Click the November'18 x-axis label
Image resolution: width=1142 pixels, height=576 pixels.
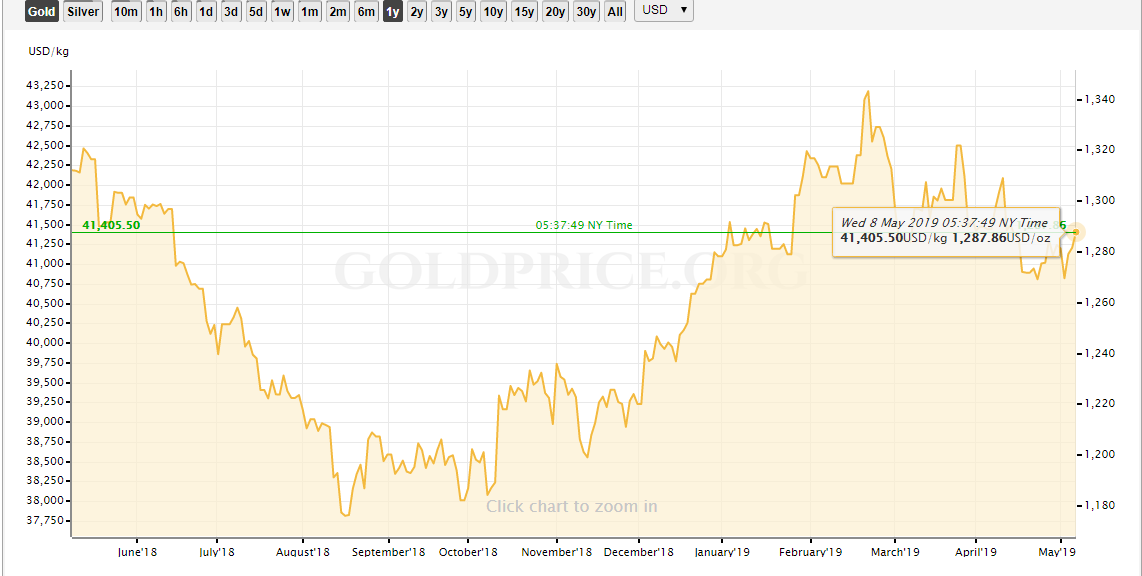556,553
